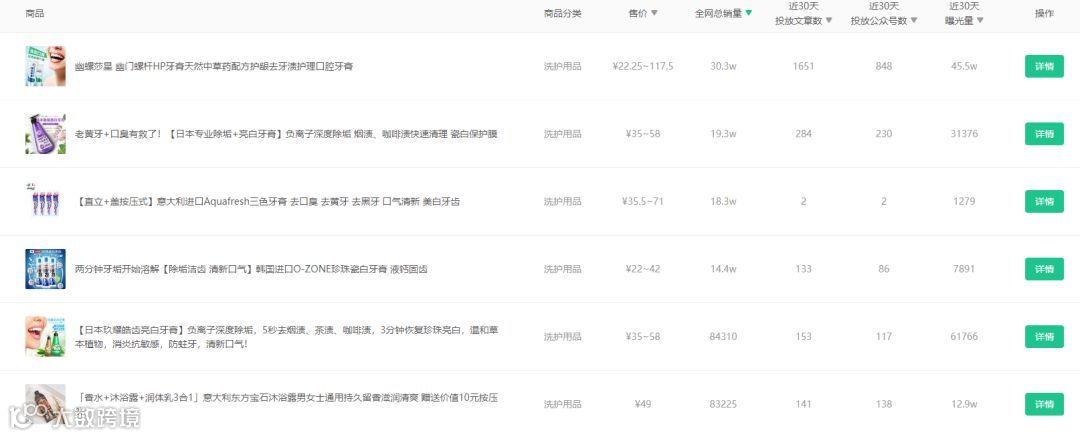The width and height of the screenshot is (1080, 437).
Task: Open 详情 for 日本玖曝皓齿亮白牙膏 row
Action: [x=1044, y=336]
